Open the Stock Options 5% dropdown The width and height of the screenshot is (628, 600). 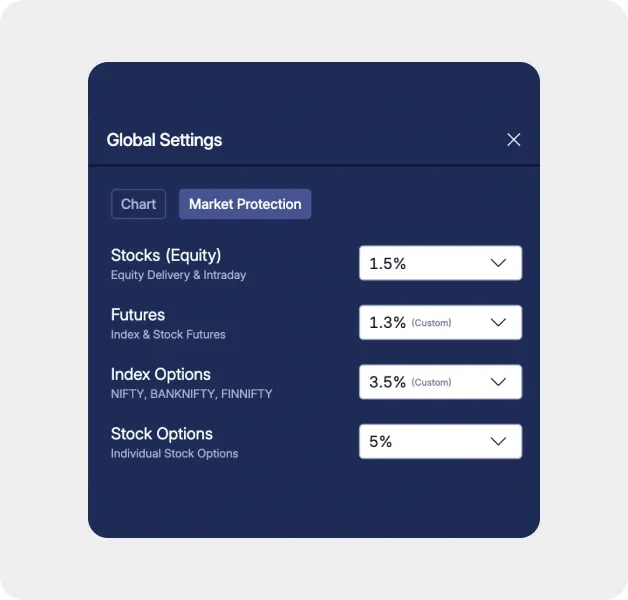(x=441, y=441)
